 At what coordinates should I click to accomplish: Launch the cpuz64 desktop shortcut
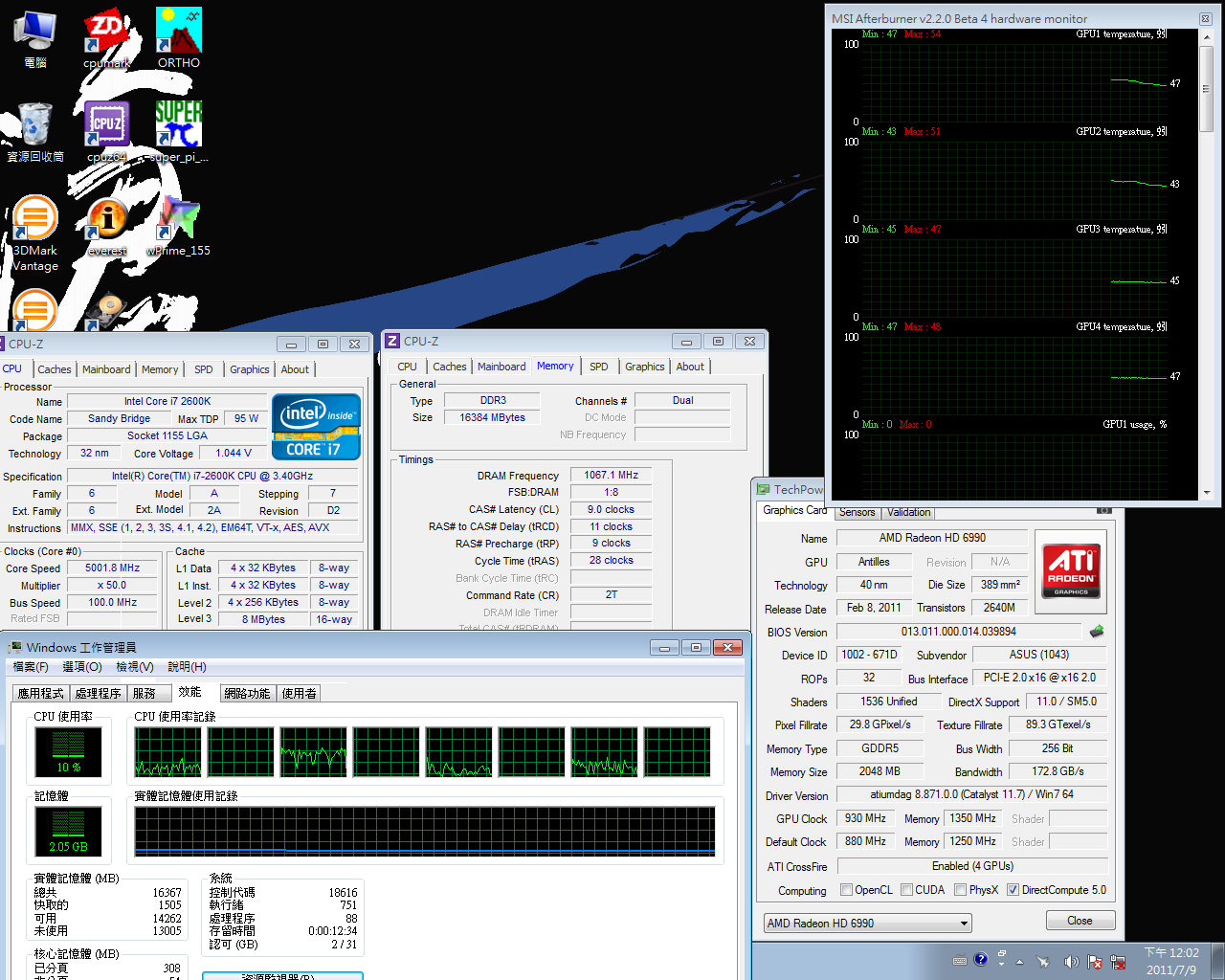coord(106,131)
